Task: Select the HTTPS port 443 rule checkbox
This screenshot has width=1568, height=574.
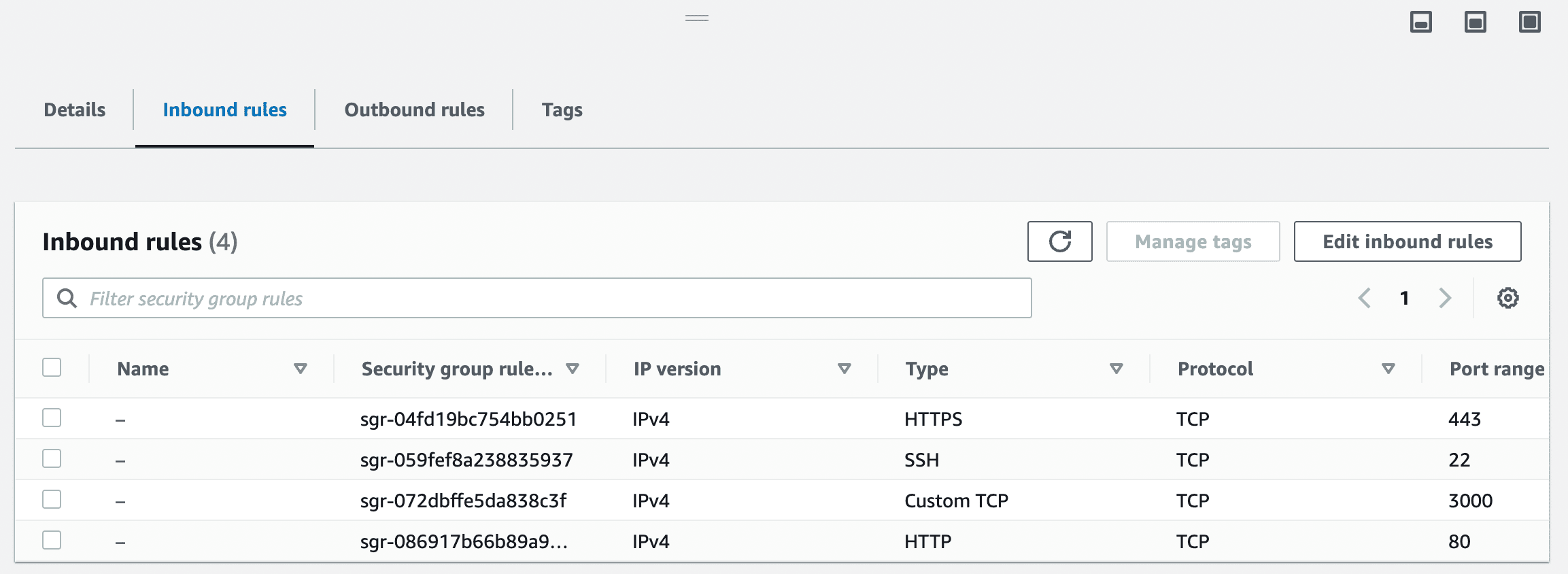Action: [52, 418]
